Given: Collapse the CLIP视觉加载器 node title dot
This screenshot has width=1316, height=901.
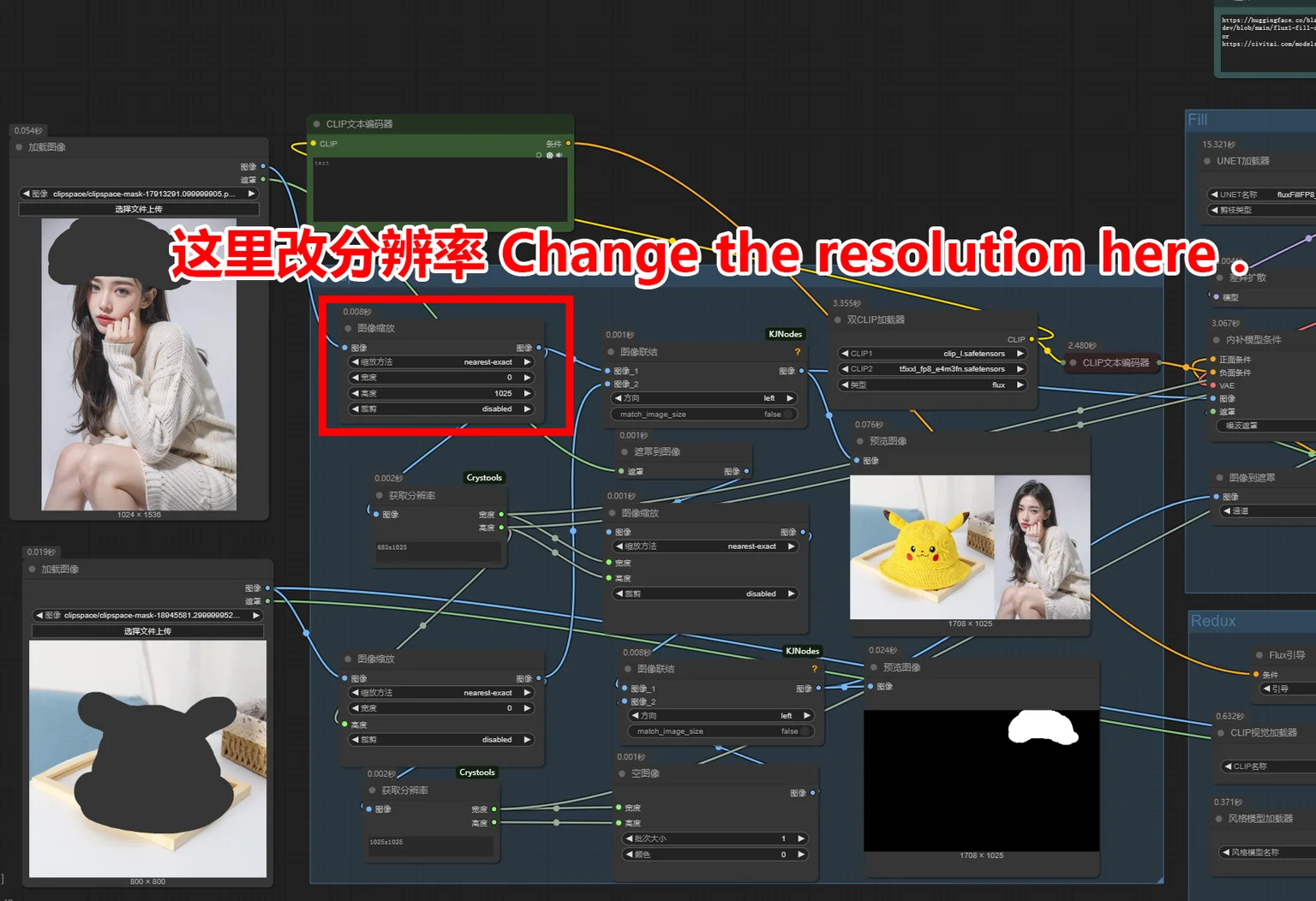Looking at the screenshot, I should tap(1221, 733).
